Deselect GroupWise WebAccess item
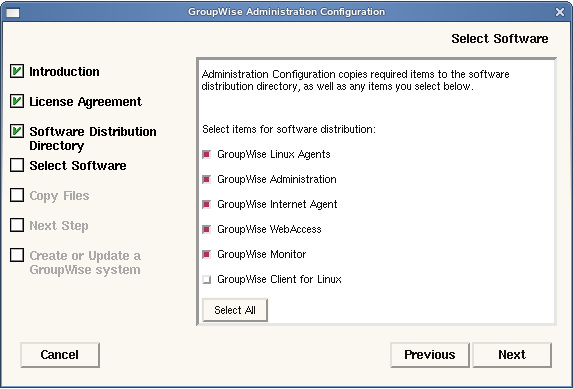573x389 pixels. click(x=207, y=230)
